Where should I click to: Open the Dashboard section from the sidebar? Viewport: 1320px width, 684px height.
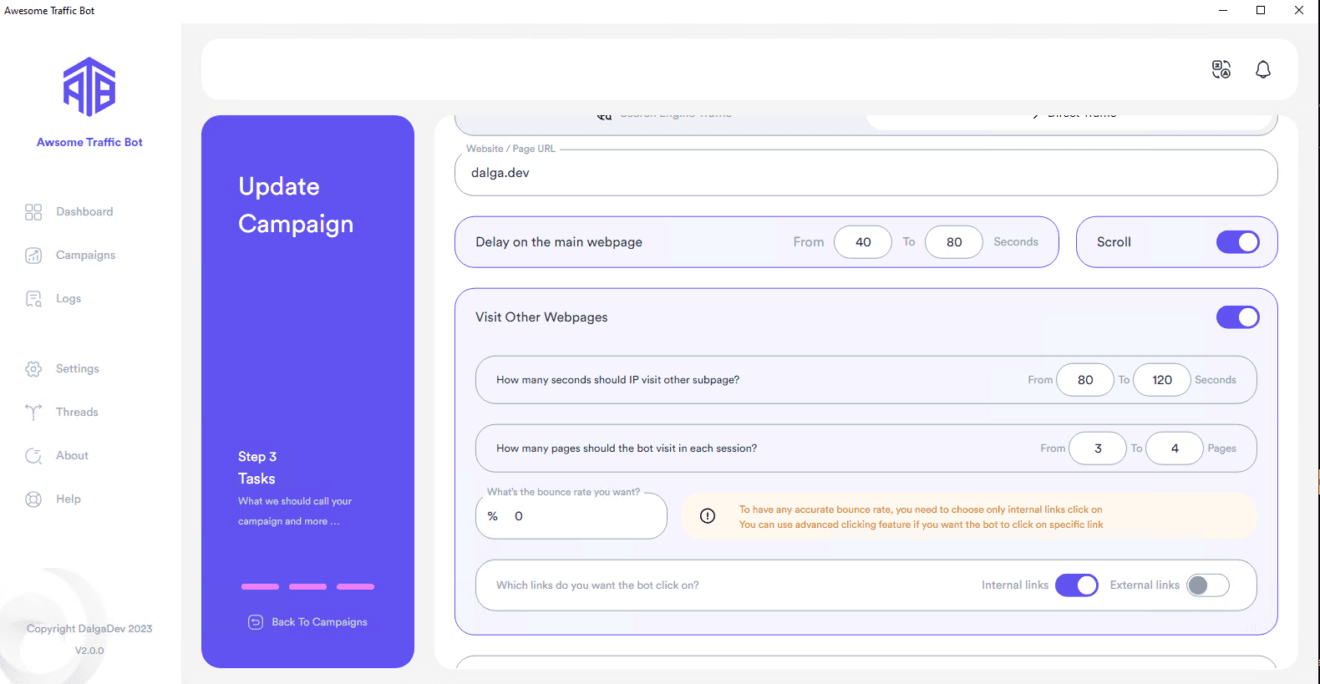point(84,211)
